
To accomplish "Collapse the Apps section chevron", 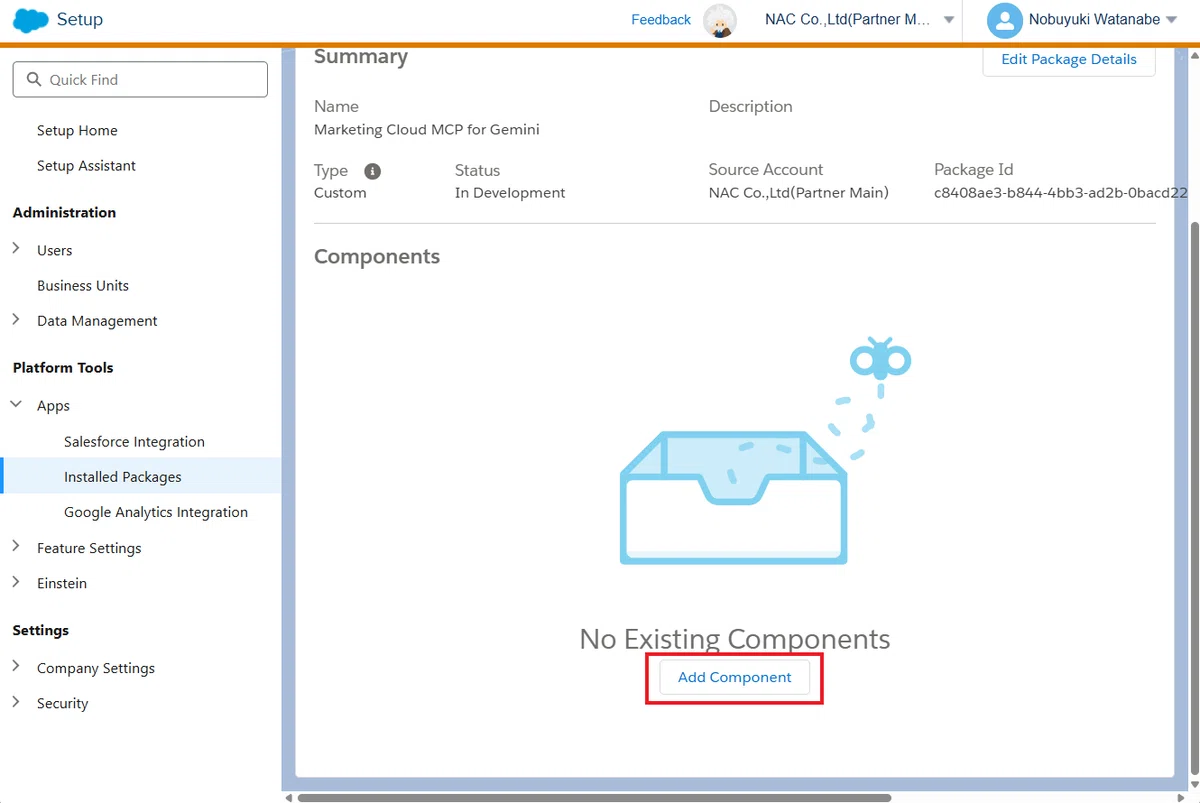I will pyautogui.click(x=16, y=405).
